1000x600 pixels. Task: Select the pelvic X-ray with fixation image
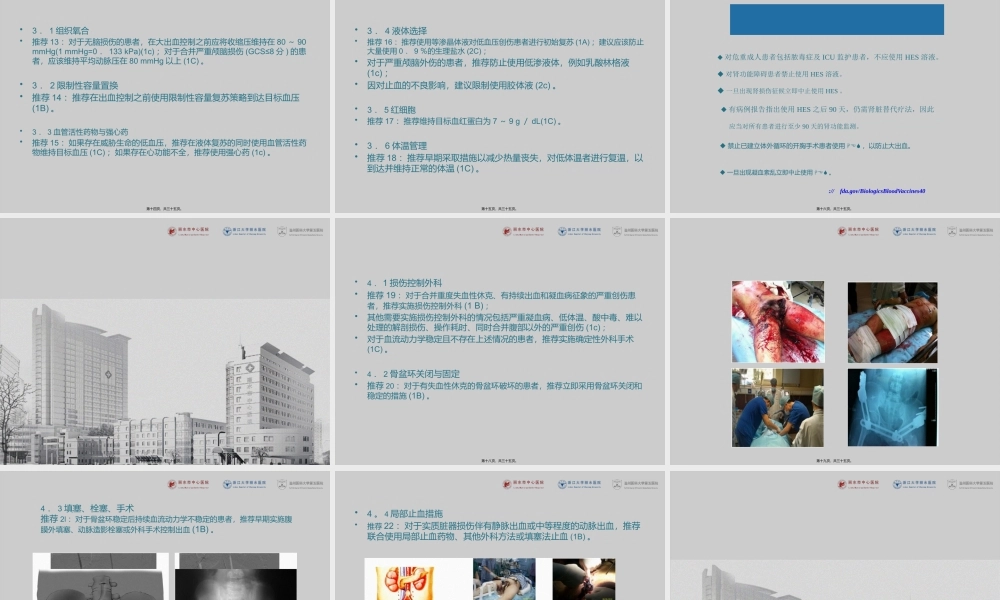tap(892, 407)
